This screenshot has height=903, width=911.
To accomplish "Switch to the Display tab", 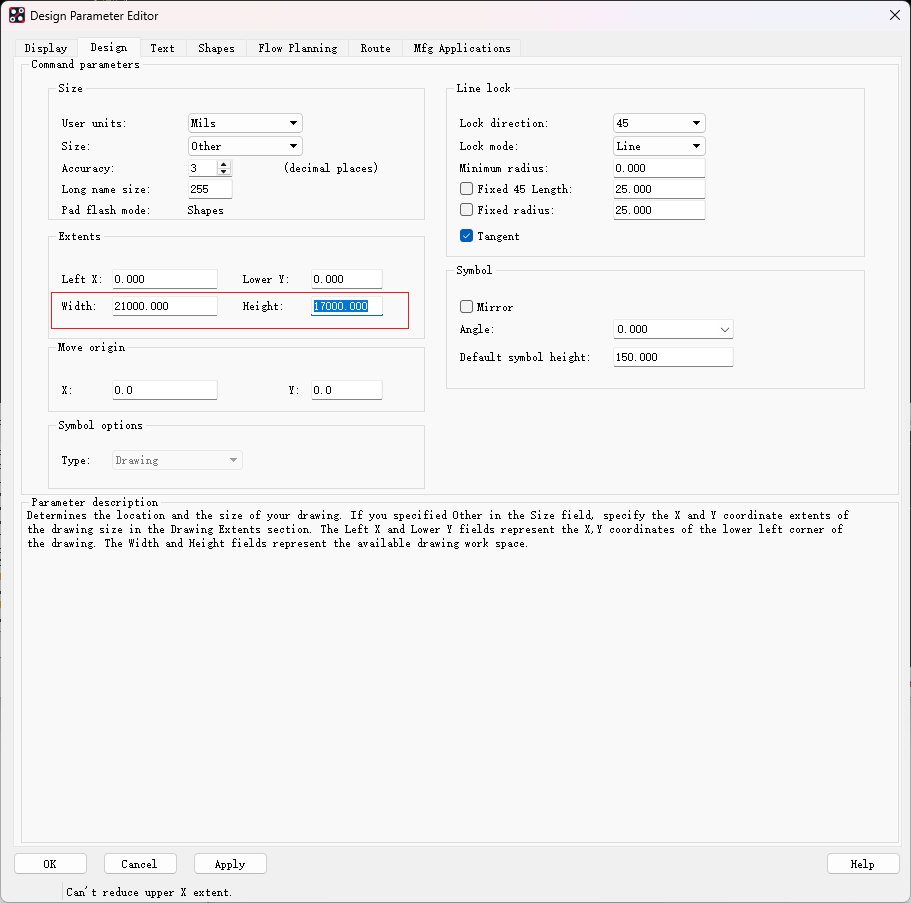I will point(45,48).
